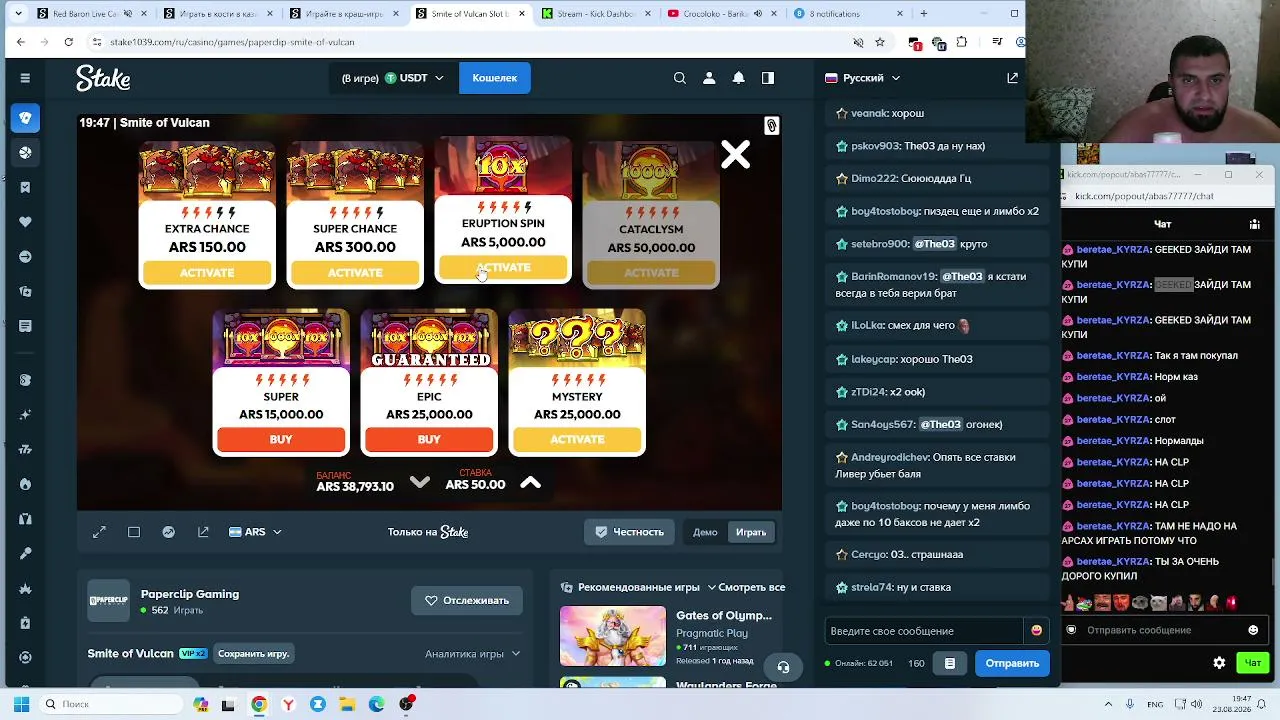Switch to Играть real play mode
The height and width of the screenshot is (720, 1280).
(x=751, y=532)
